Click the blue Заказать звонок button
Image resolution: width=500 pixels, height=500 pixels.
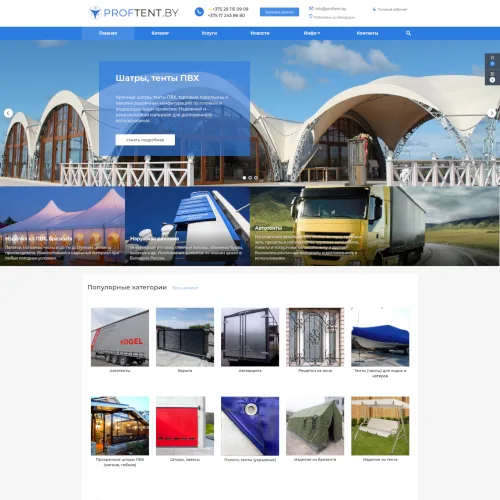pyautogui.click(x=279, y=12)
